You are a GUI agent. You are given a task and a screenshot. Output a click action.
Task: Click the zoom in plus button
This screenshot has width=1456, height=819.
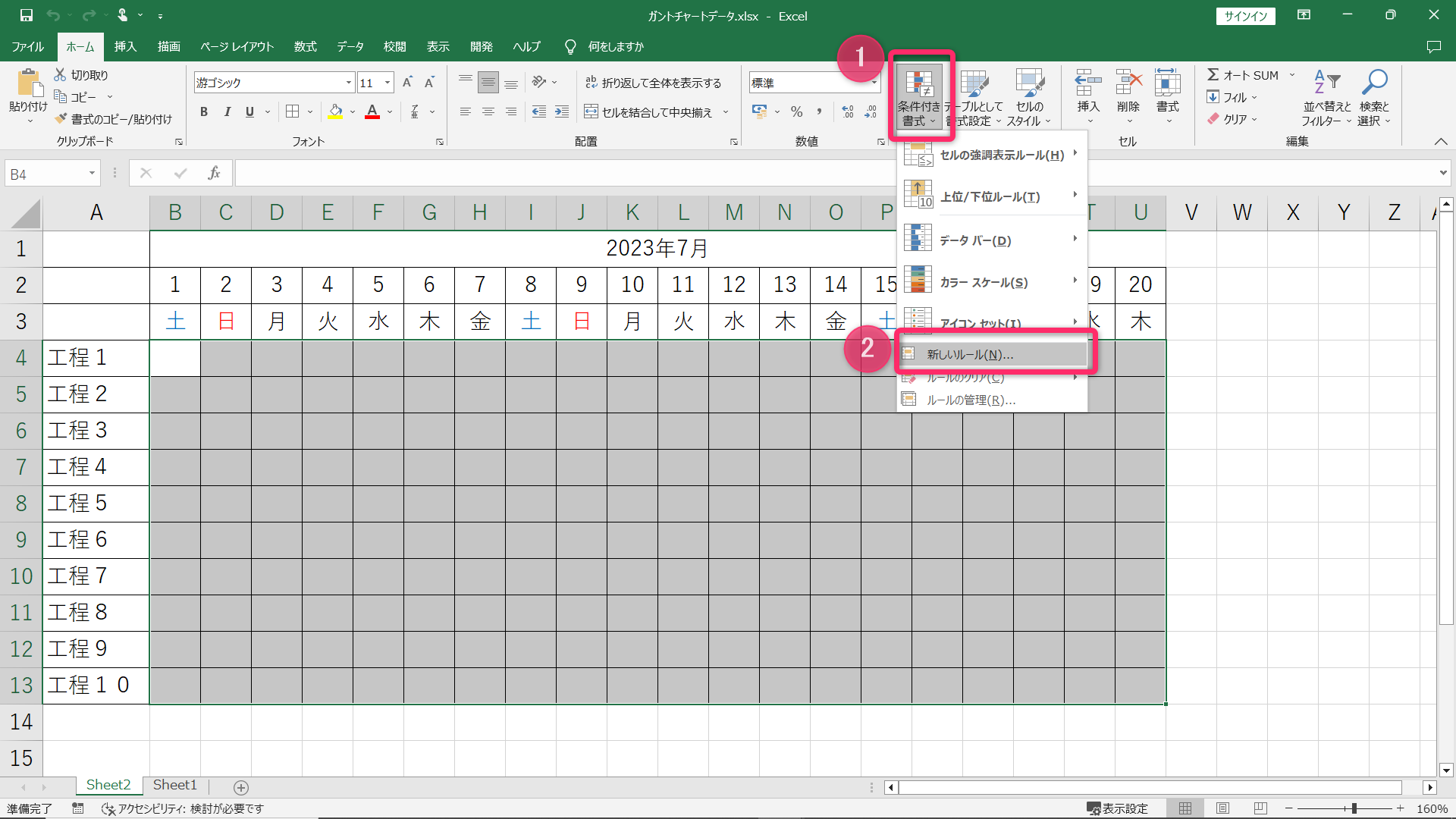tap(1401, 808)
